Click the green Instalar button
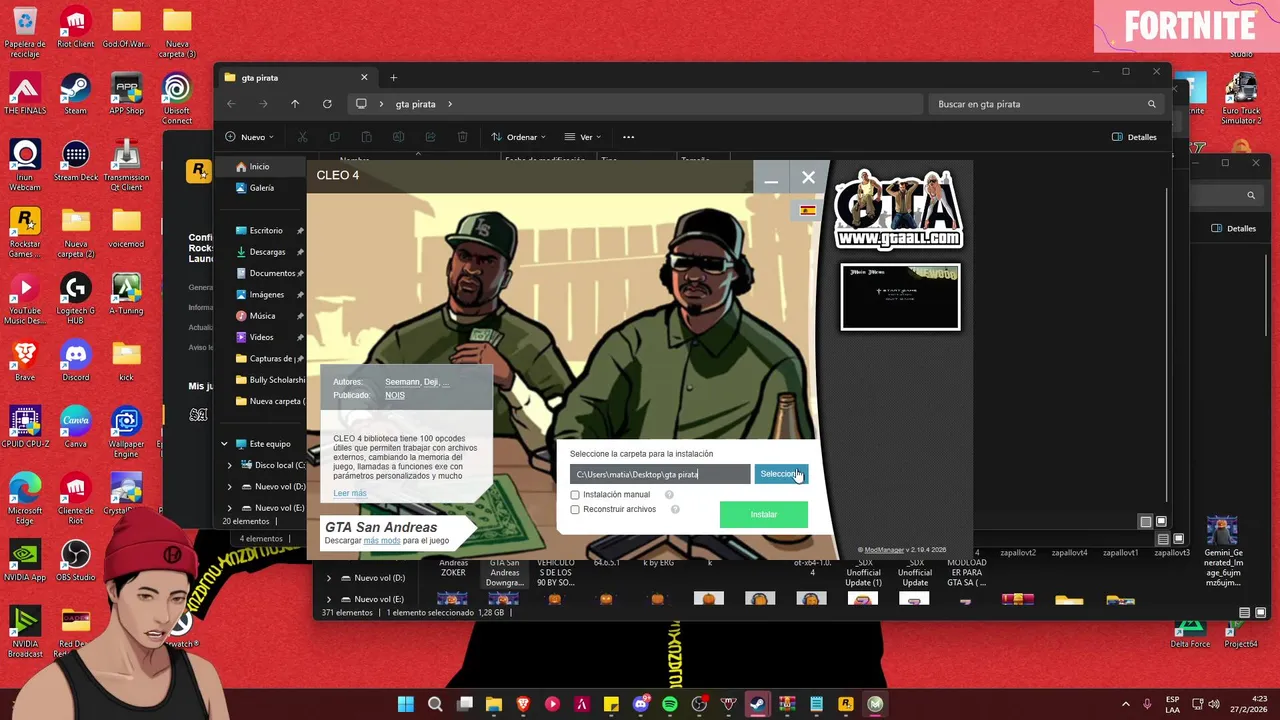Screen dimensions: 1280x720 (x=764, y=514)
